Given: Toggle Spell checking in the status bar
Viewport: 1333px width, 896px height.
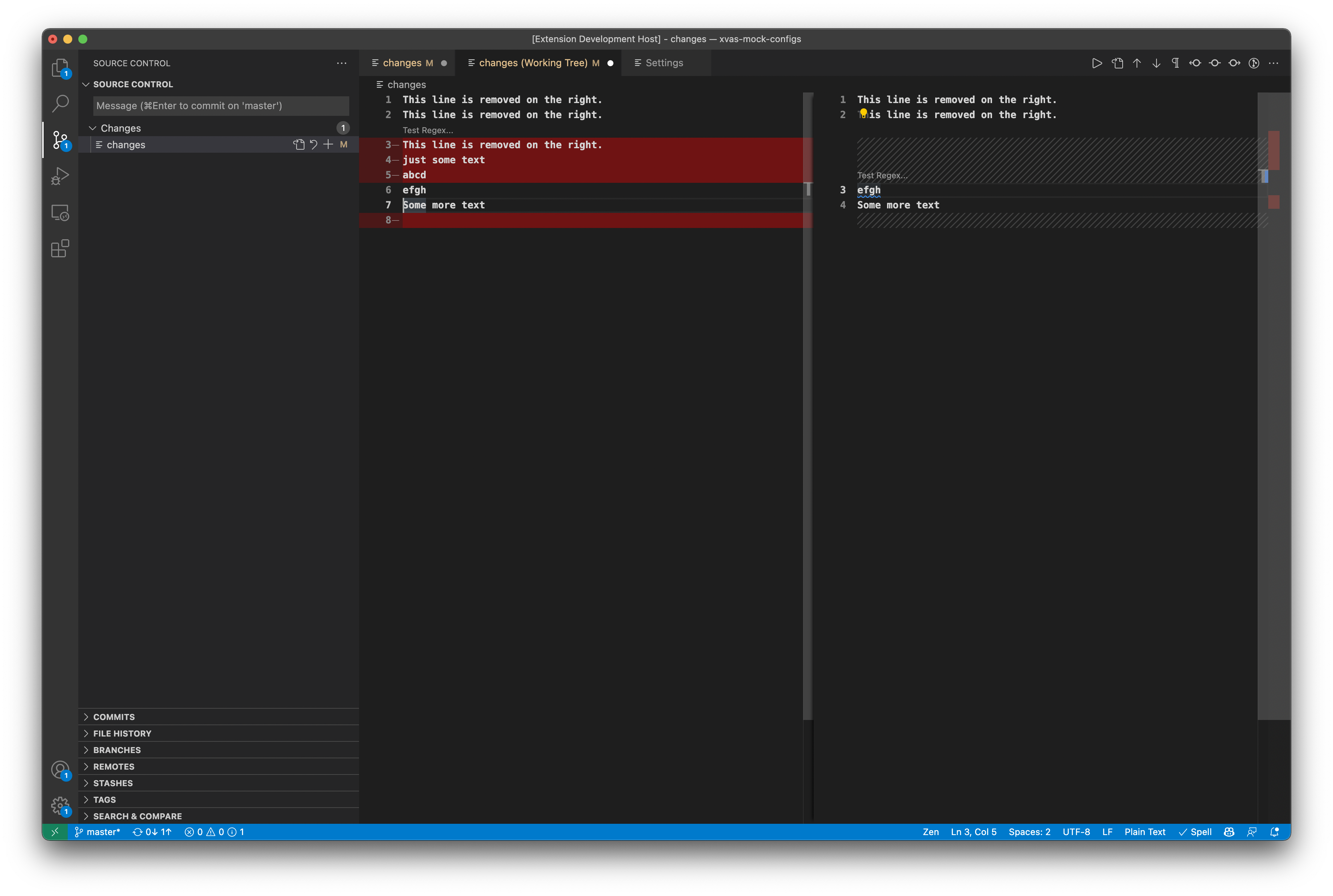Looking at the screenshot, I should click(x=1196, y=832).
